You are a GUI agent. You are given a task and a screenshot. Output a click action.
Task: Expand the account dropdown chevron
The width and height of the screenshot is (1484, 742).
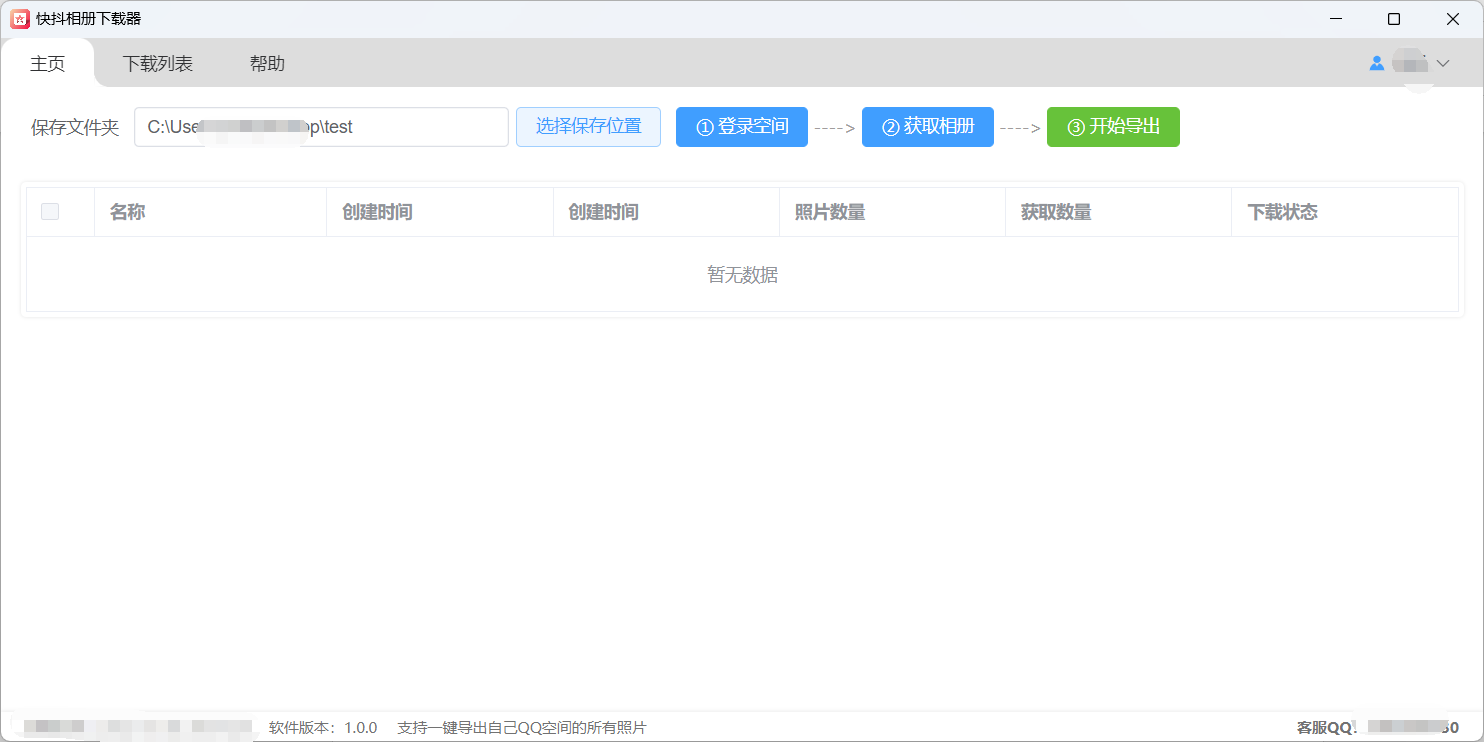(x=1443, y=63)
